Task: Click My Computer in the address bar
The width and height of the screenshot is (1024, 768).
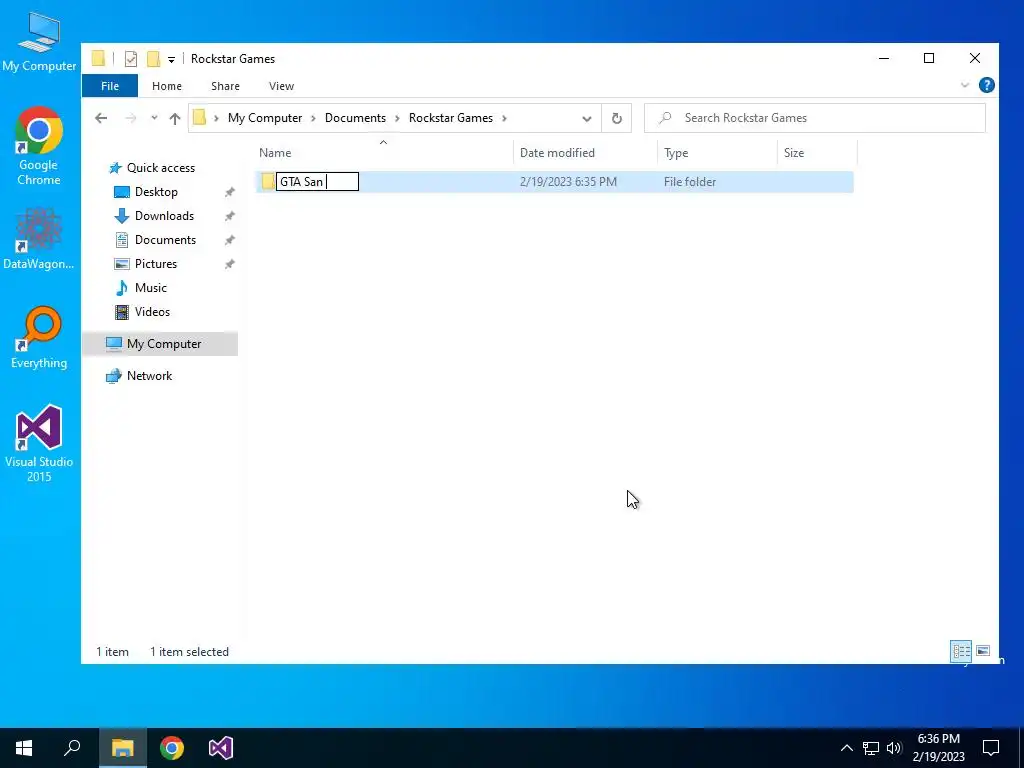Action: coord(264,118)
